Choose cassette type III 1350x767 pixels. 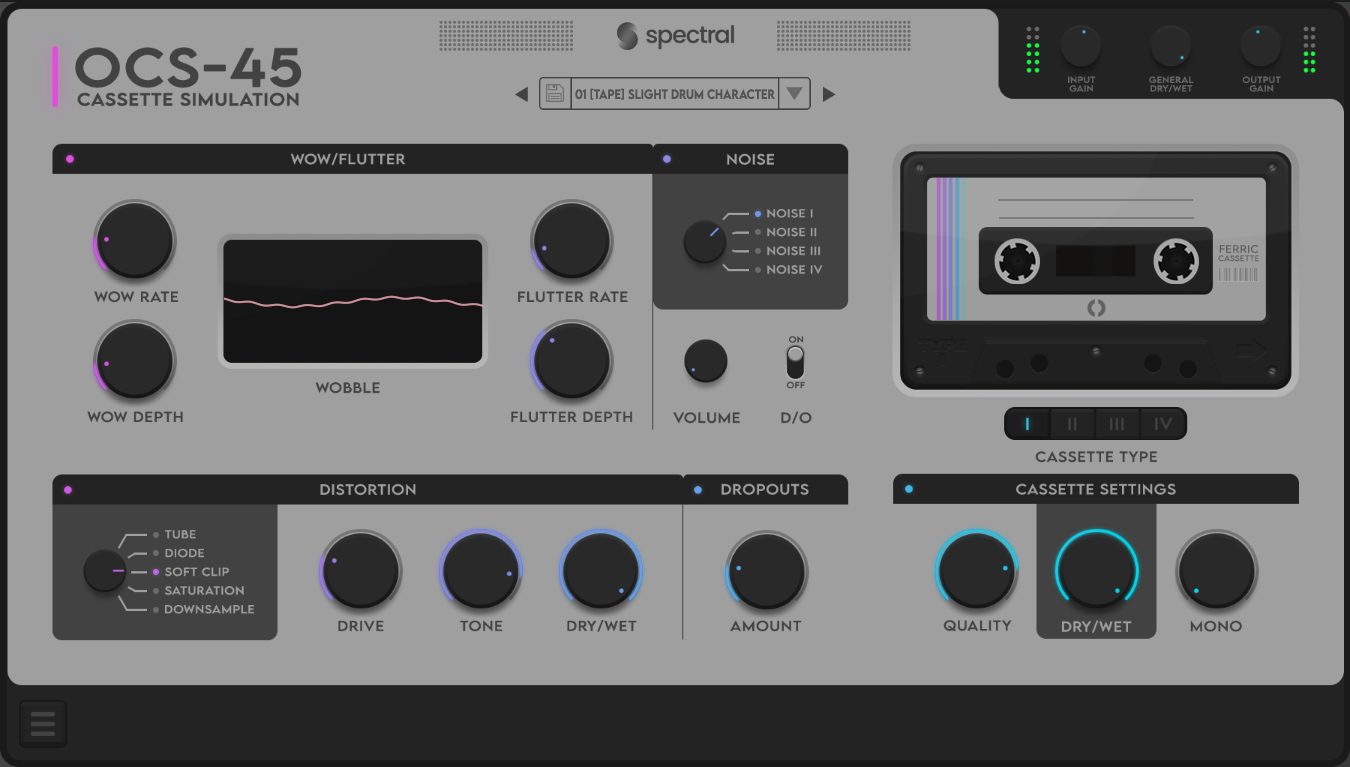[x=1117, y=424]
